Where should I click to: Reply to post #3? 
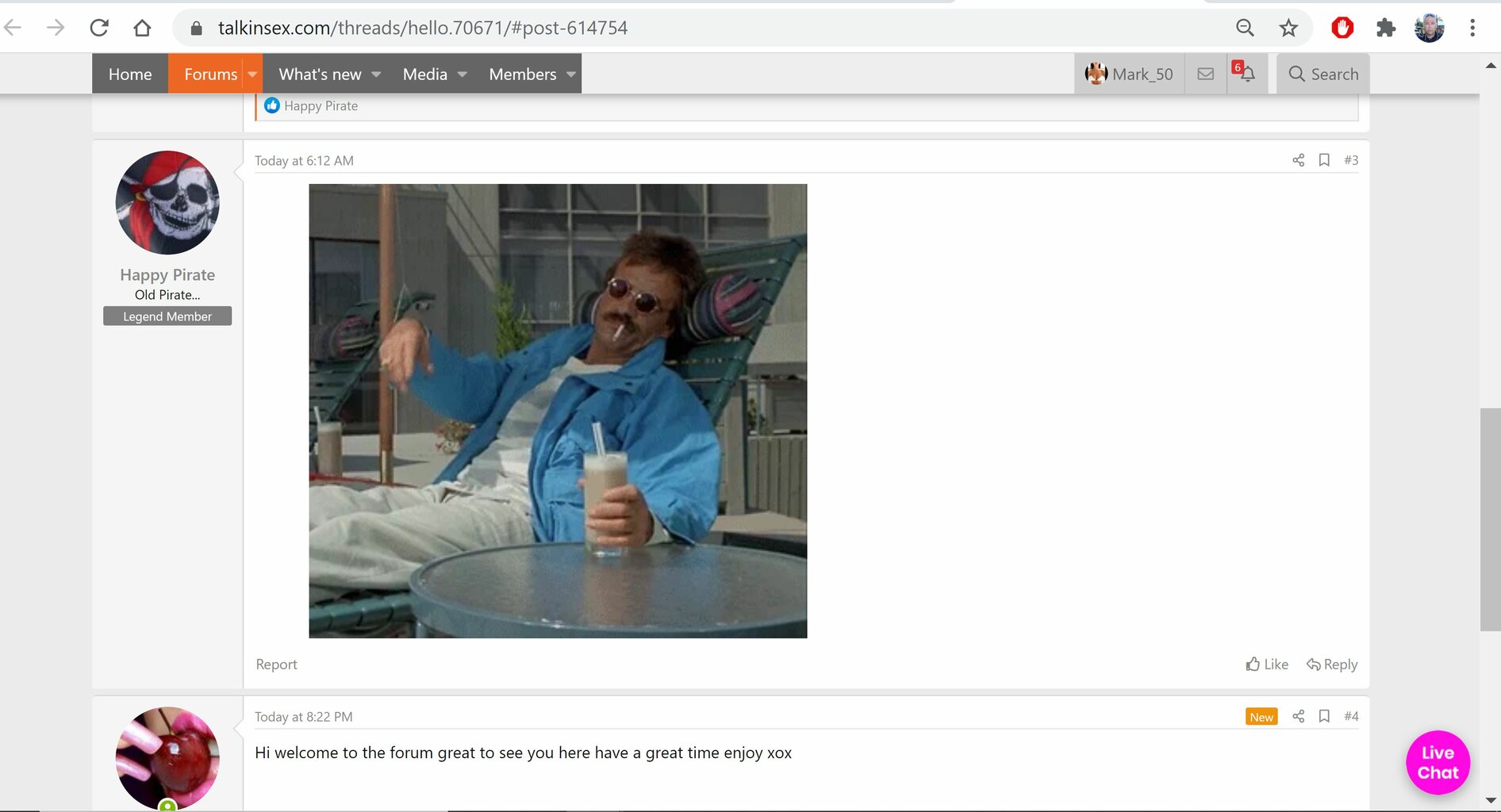1332,665
